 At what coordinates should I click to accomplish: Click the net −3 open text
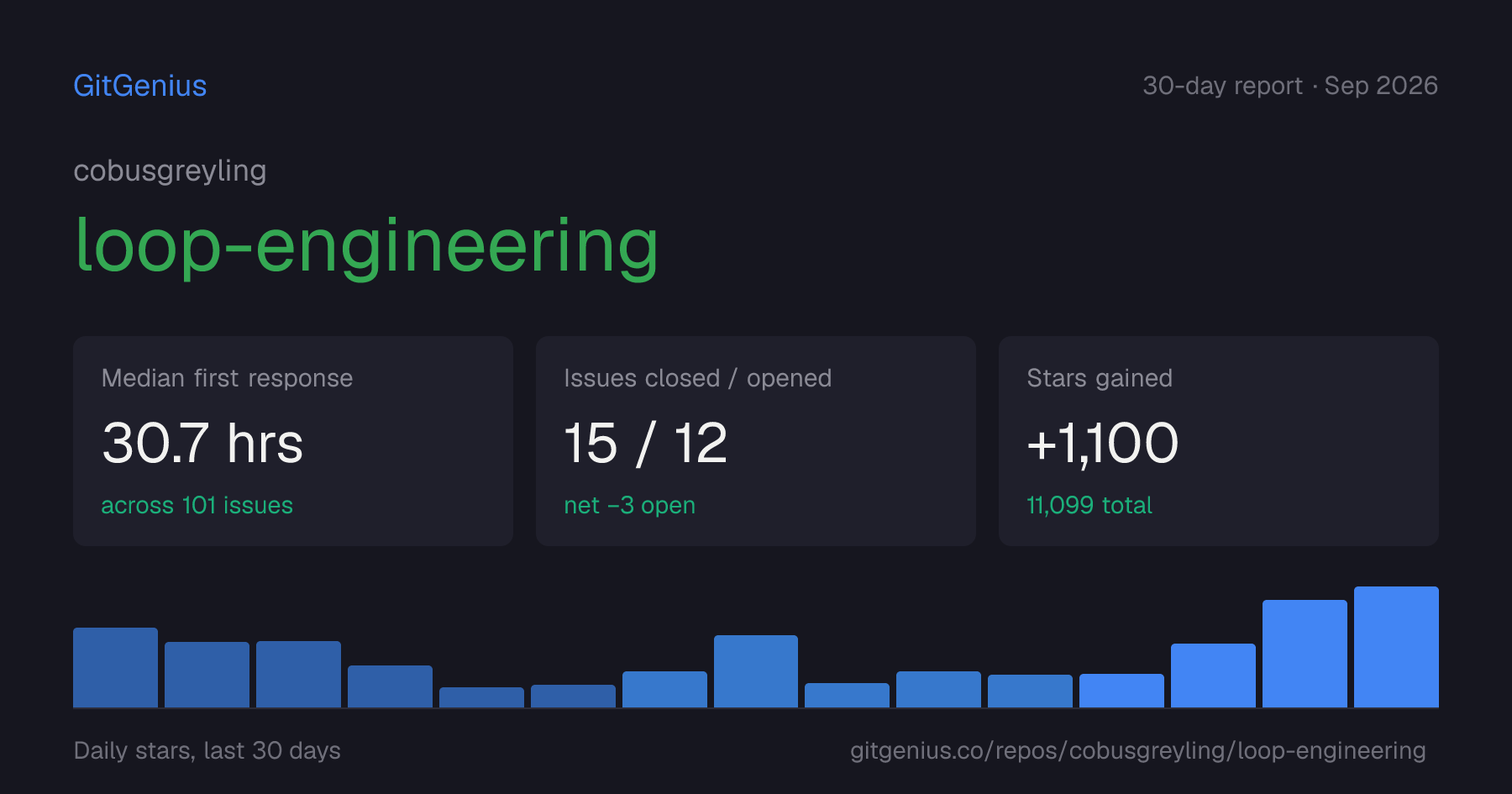(x=630, y=505)
